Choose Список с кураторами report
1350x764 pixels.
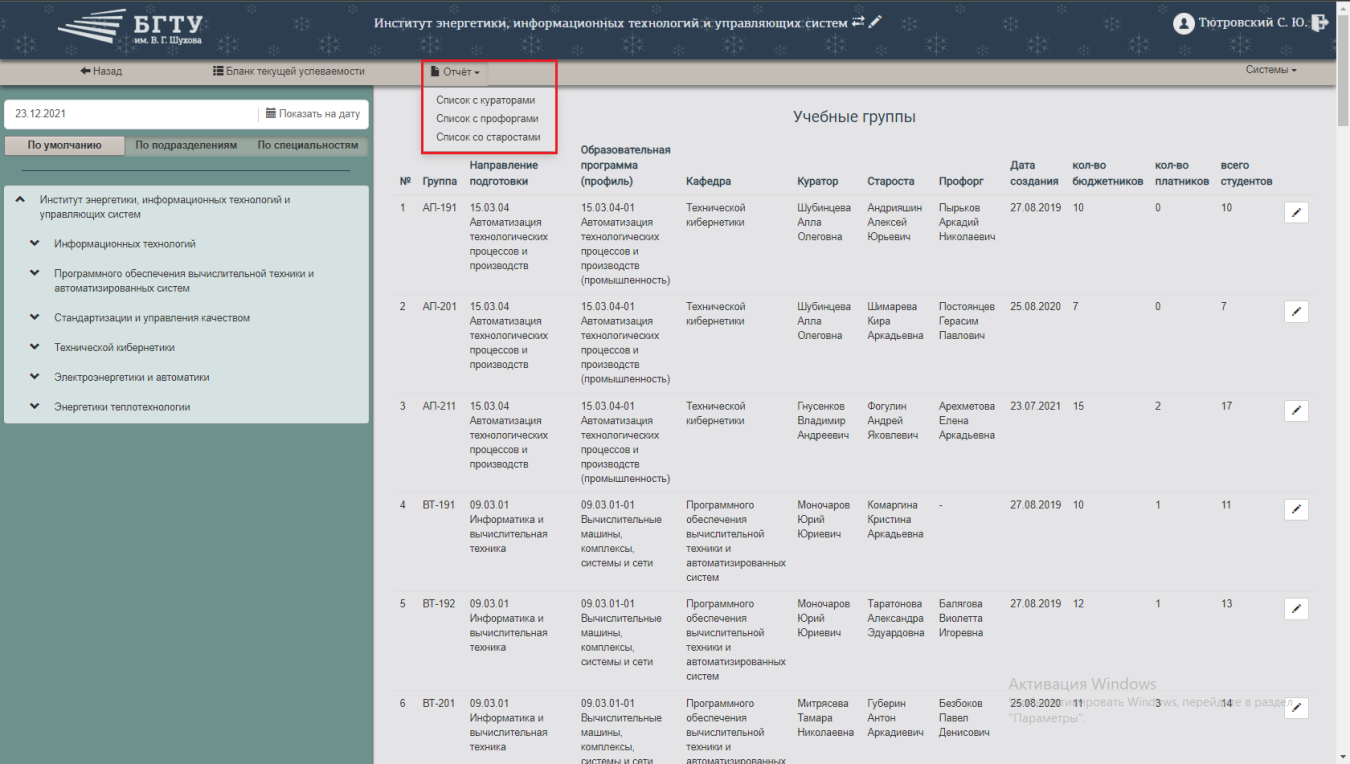point(485,100)
